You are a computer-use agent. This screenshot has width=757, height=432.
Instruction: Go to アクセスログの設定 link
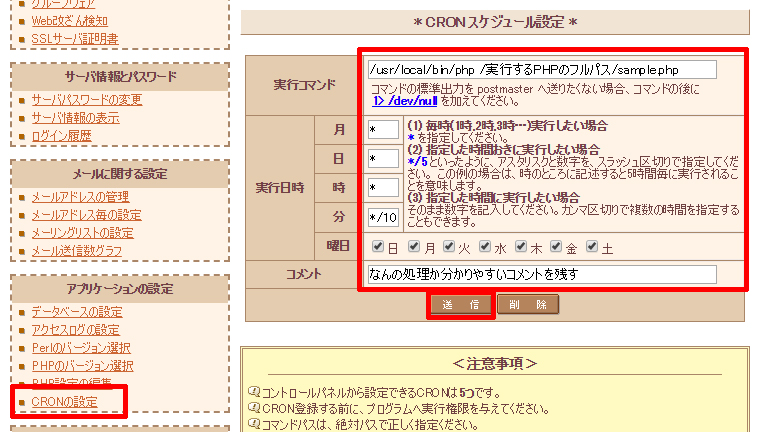tap(75, 330)
